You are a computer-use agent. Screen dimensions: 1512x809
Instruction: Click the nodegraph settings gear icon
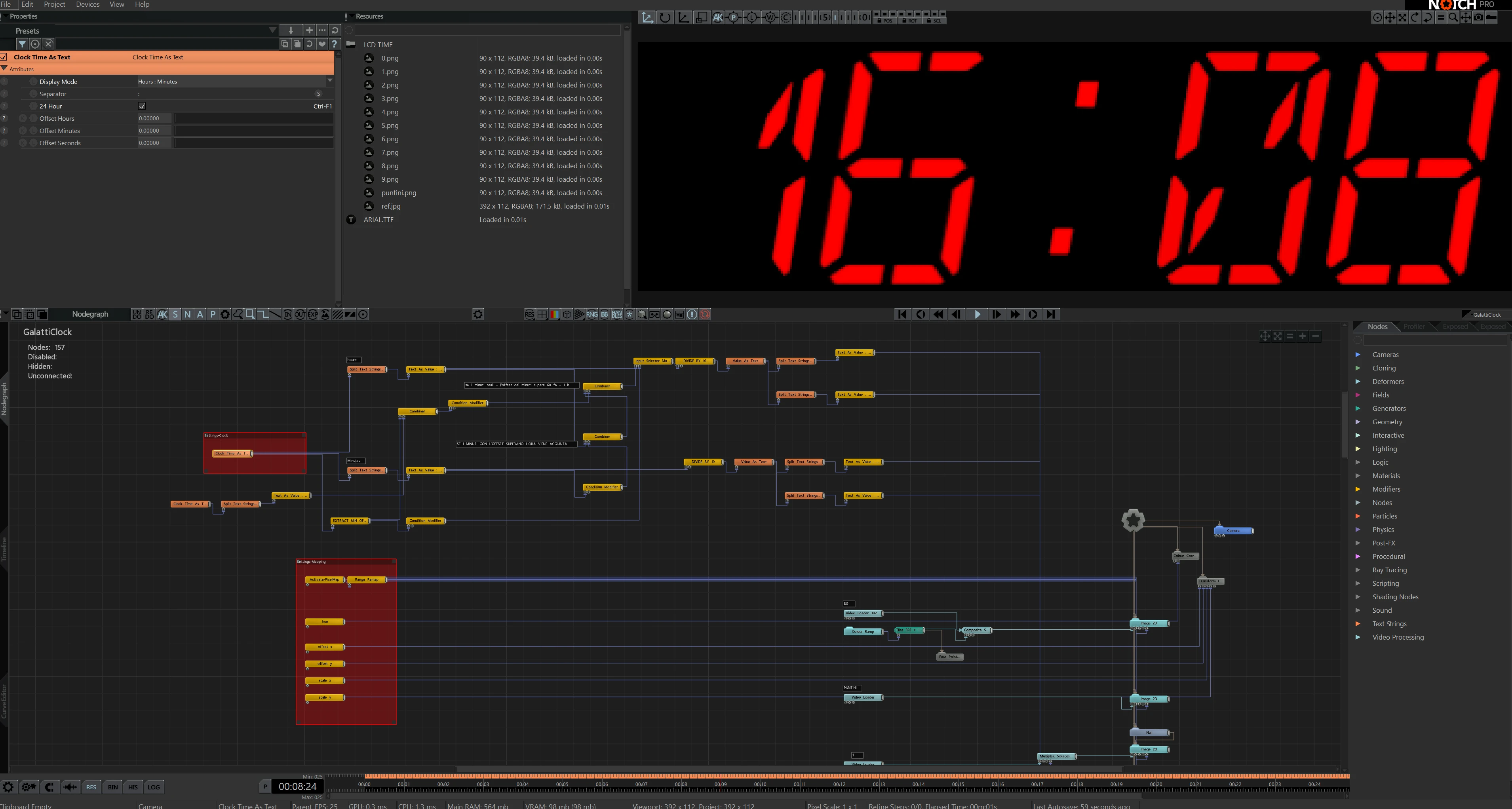point(478,314)
